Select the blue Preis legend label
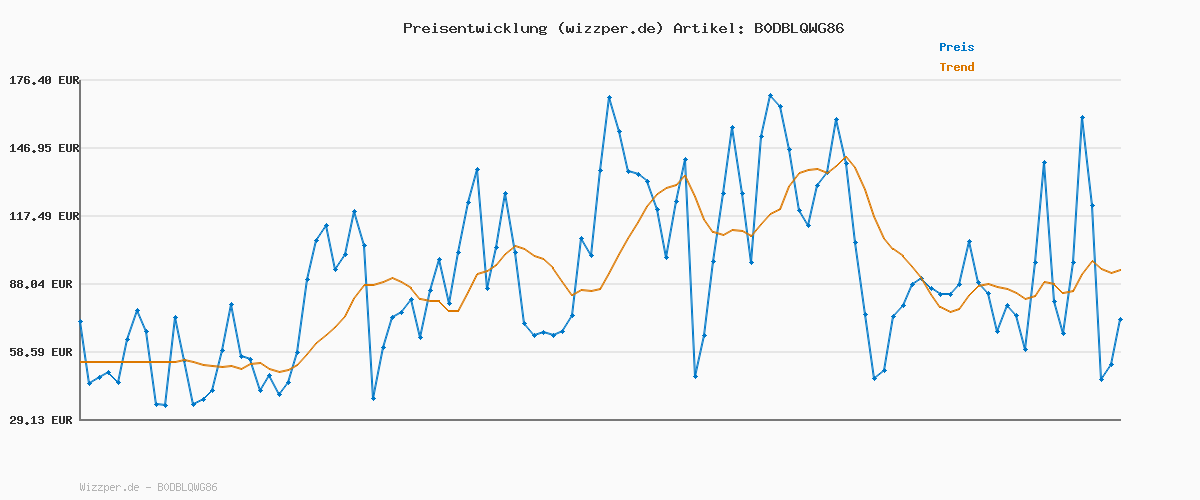The height and width of the screenshot is (500, 1200). [956, 47]
